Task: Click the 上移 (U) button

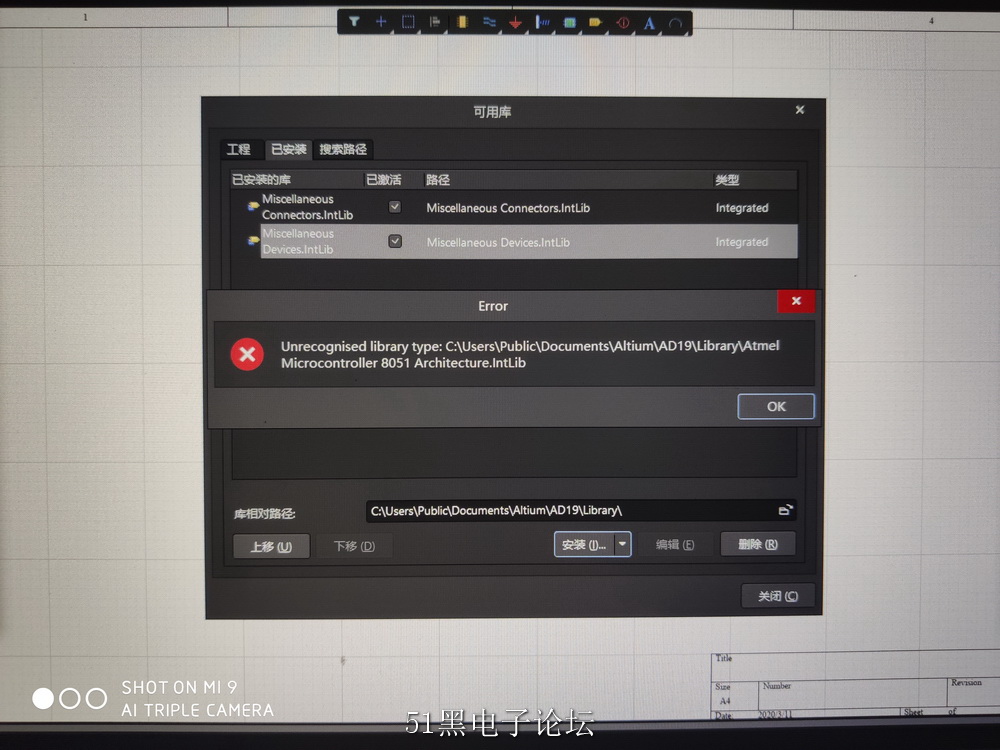Action: 271,547
